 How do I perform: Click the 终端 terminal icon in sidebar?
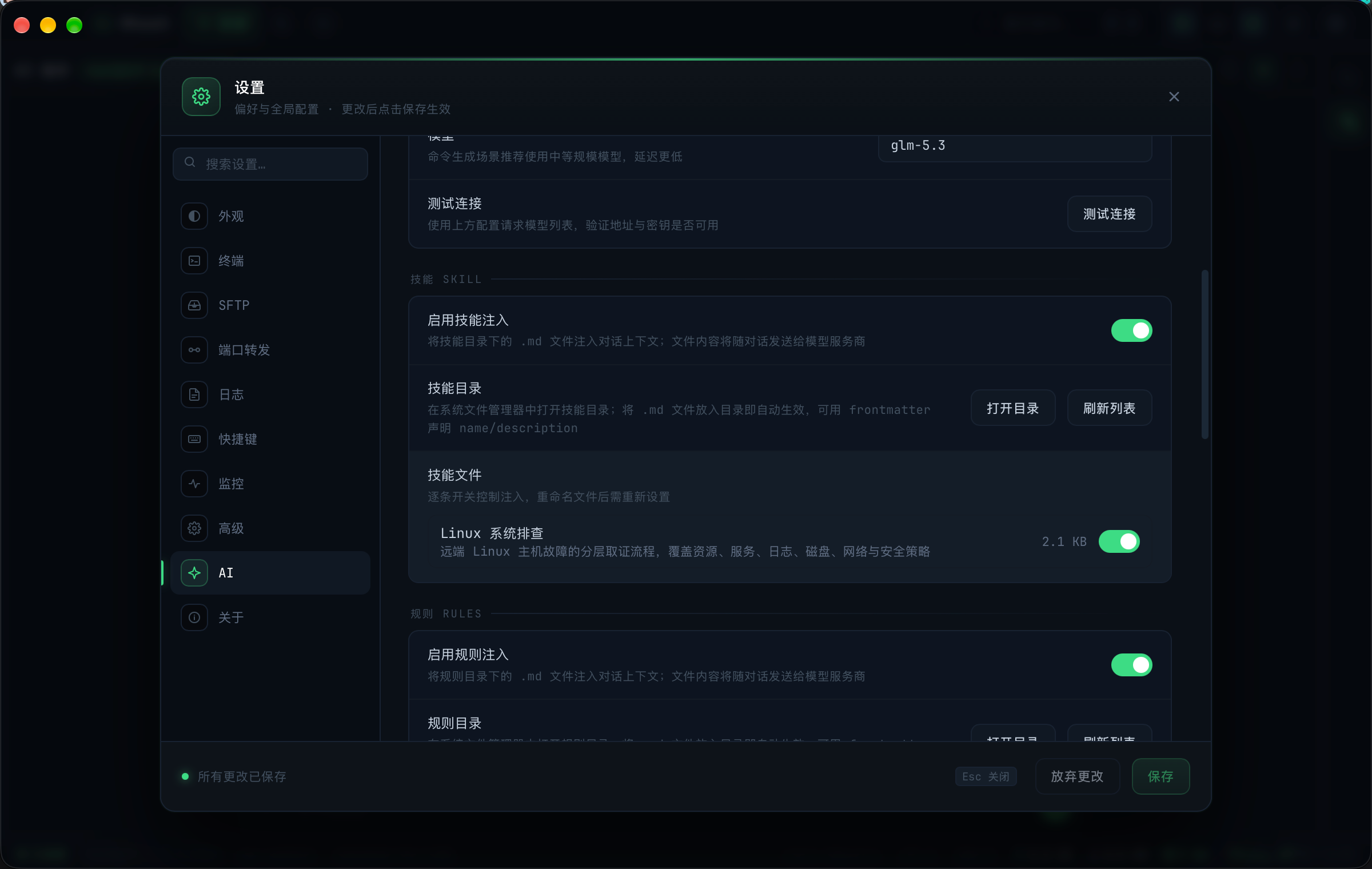click(x=194, y=261)
